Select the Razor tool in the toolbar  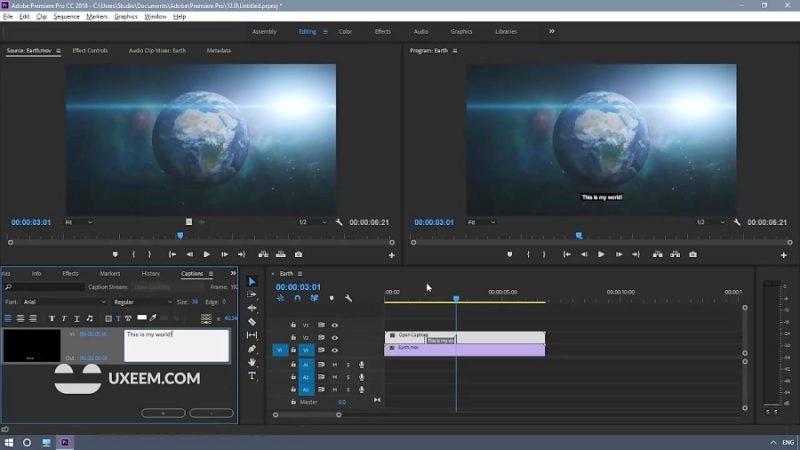pyautogui.click(x=252, y=322)
